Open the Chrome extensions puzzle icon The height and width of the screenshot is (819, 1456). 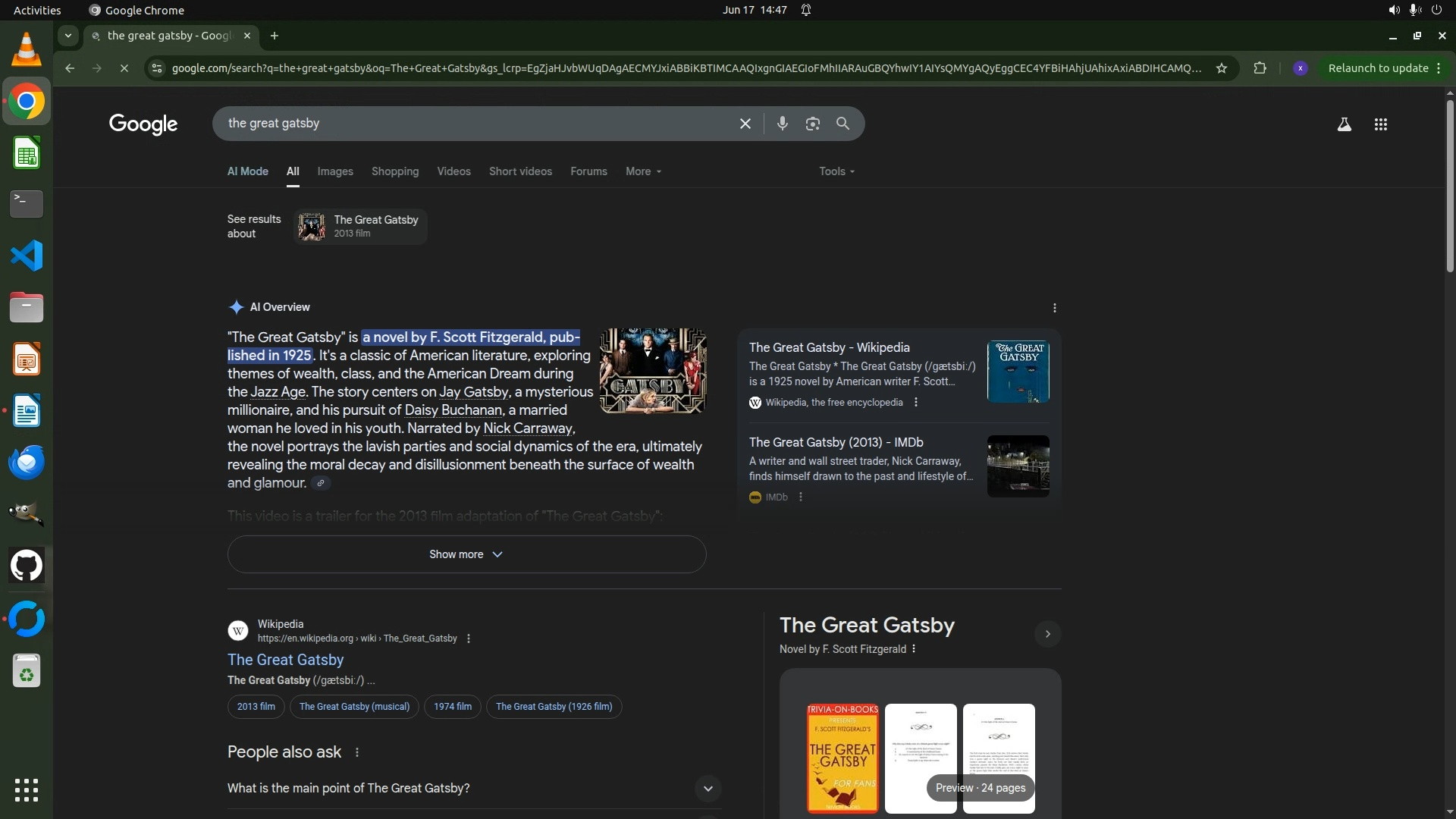point(1260,68)
